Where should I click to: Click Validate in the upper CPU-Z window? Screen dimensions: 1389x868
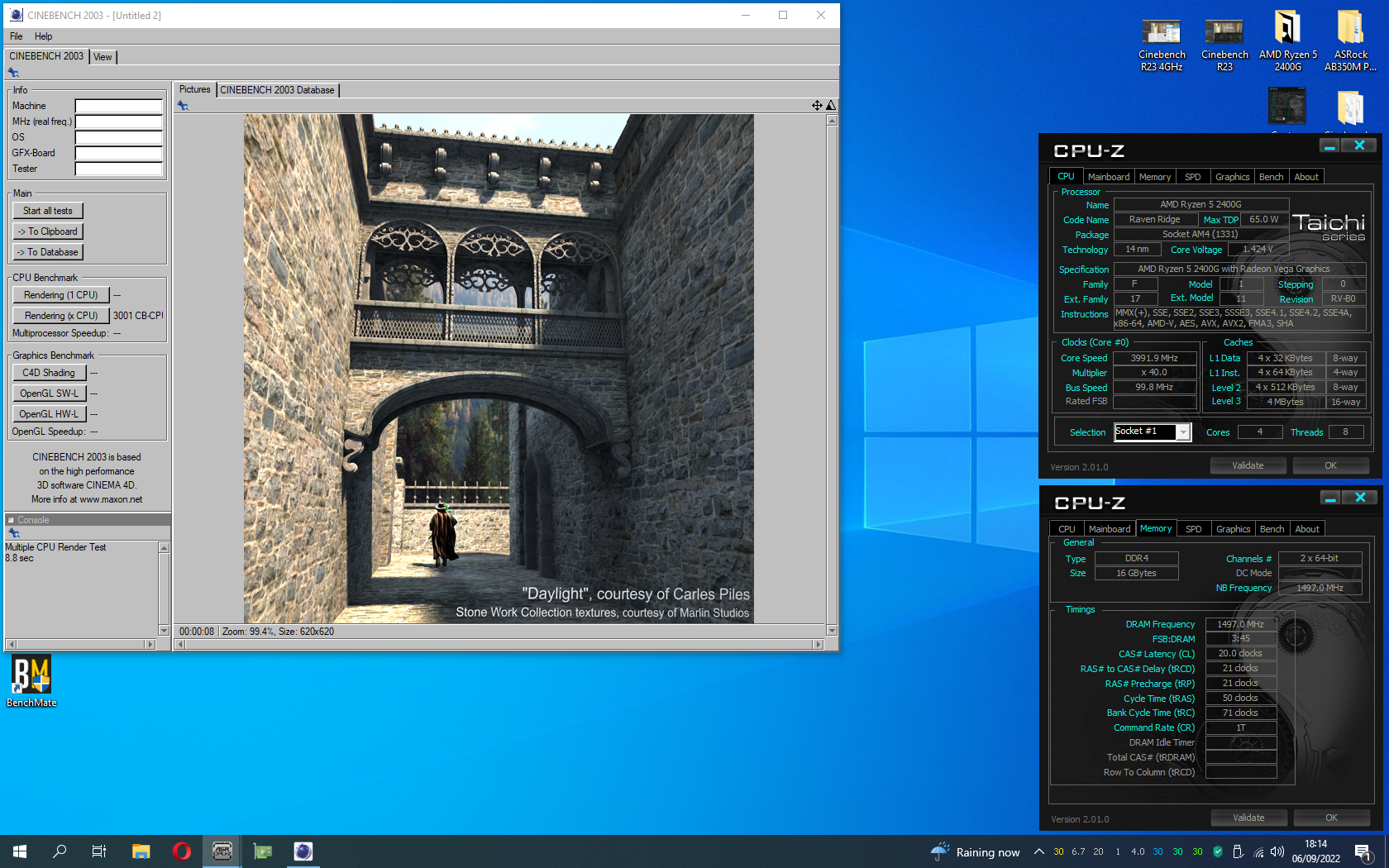coord(1248,465)
